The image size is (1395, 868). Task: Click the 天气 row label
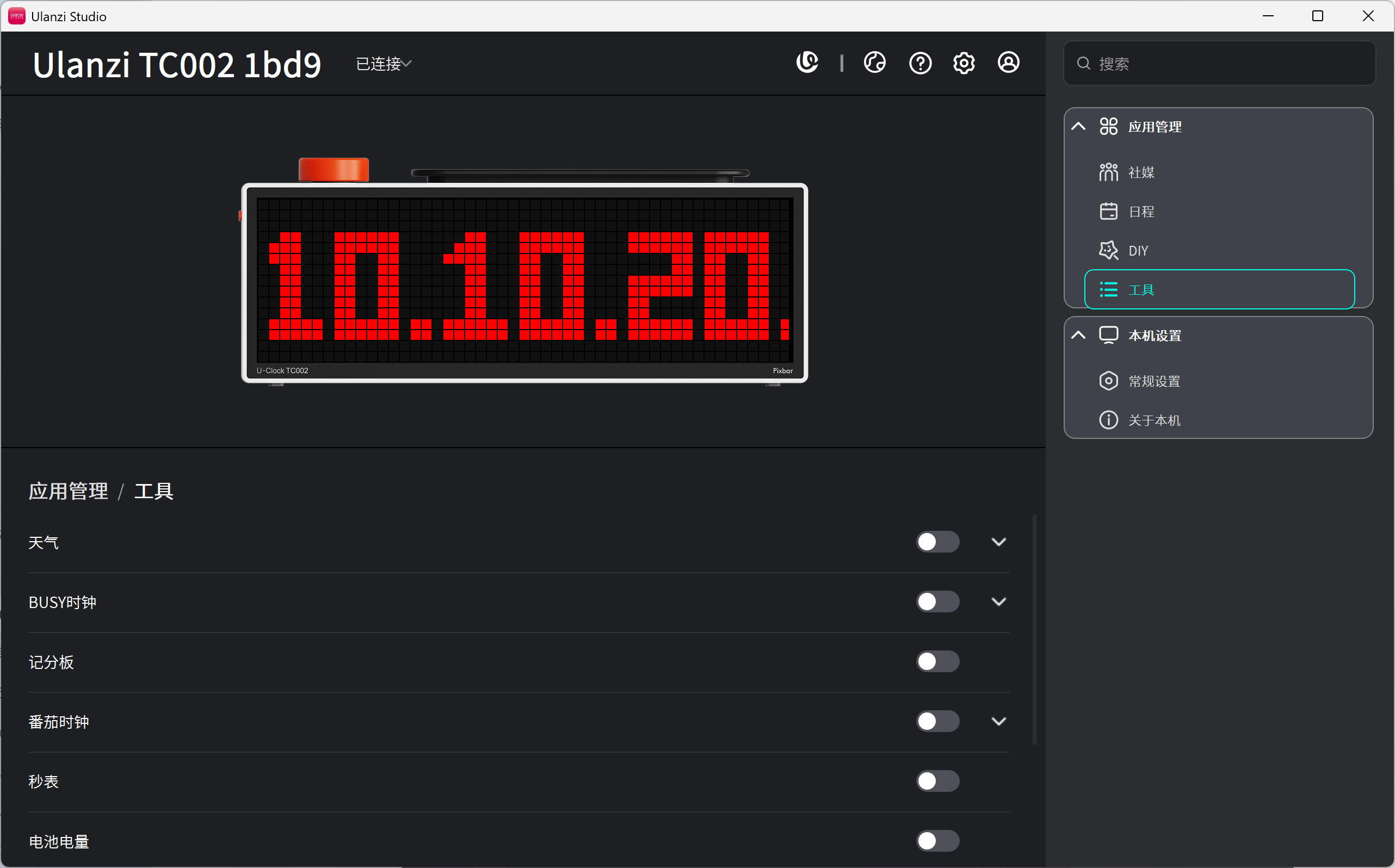point(44,543)
